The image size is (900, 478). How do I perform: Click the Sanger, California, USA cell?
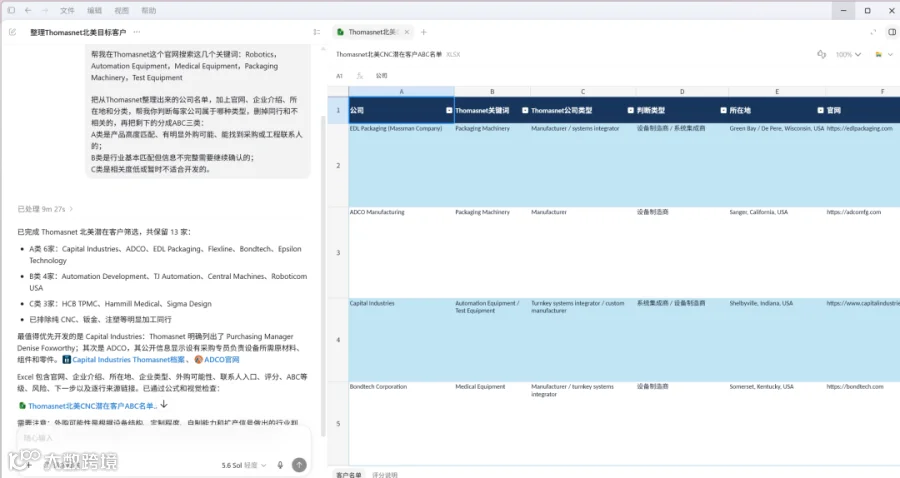pyautogui.click(x=777, y=252)
